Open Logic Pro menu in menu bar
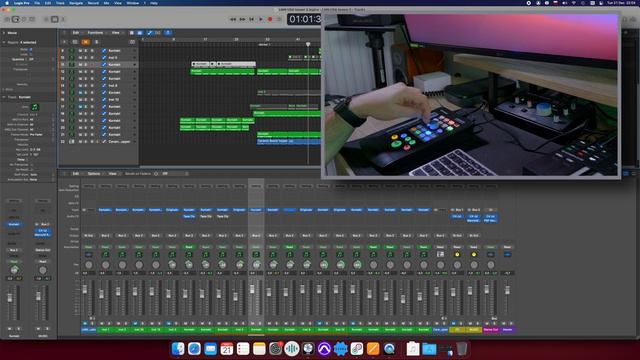The width and height of the screenshot is (640, 360). 22,3
